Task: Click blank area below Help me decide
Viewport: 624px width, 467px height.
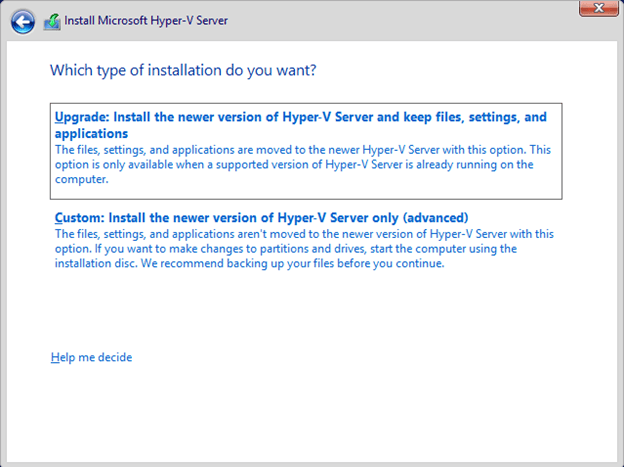Action: pyautogui.click(x=300, y=410)
